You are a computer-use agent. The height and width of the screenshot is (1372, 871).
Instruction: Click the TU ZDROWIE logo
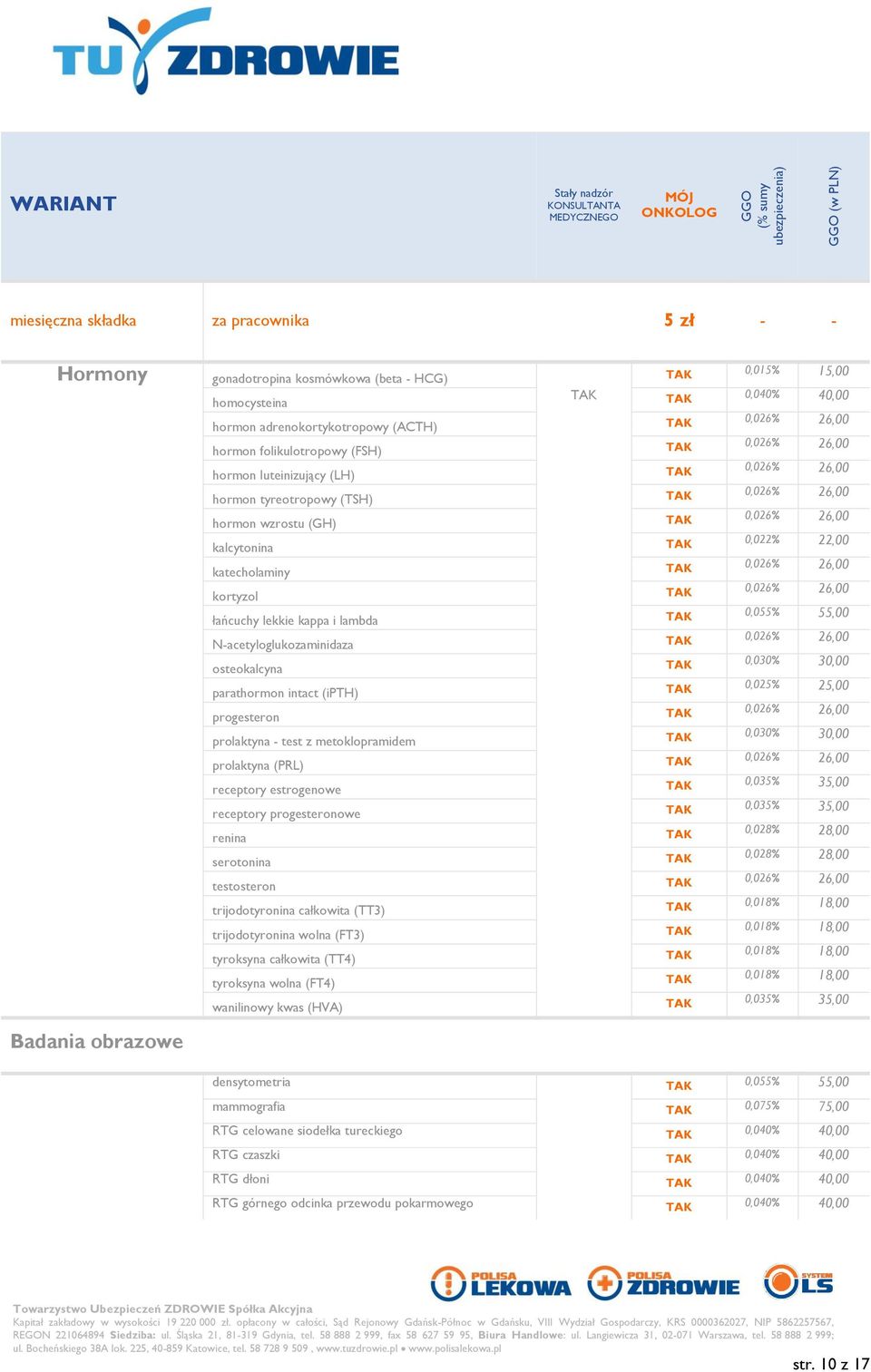(226, 51)
